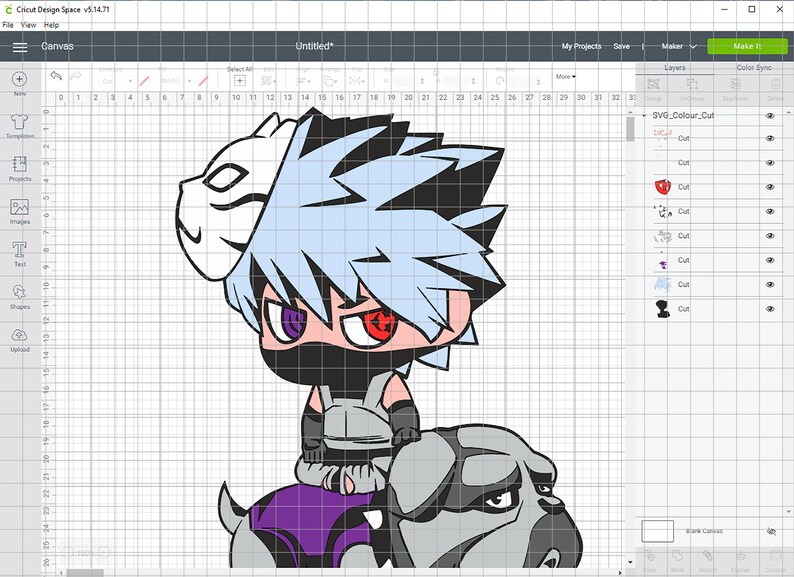Viewport: 794px width, 577px height.
Task: Click the Undo arrow
Action: pyautogui.click(x=56, y=76)
